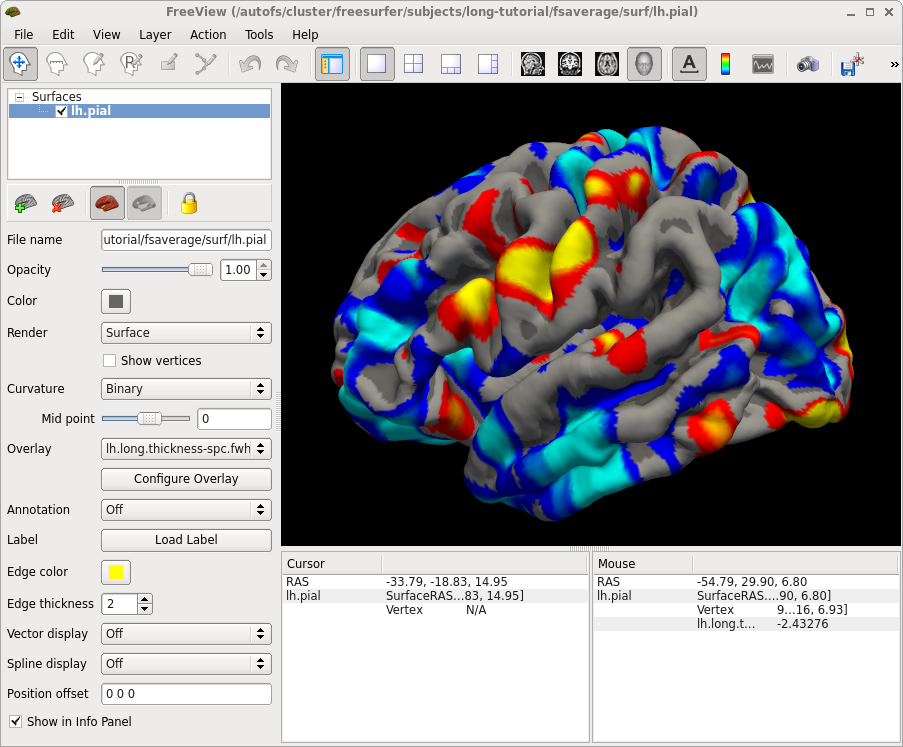
Task: Click the remove surface icon with red X
Action: [63, 204]
